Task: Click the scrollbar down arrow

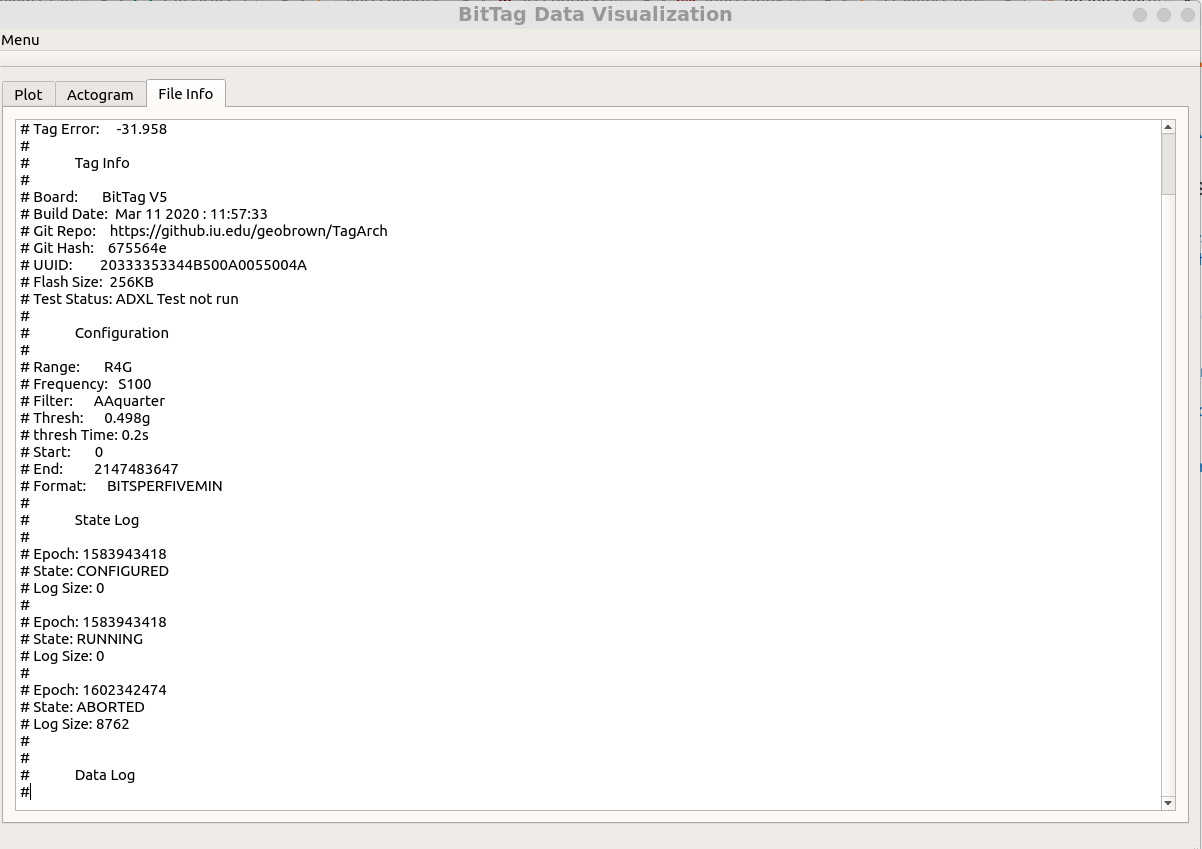Action: click(1167, 803)
